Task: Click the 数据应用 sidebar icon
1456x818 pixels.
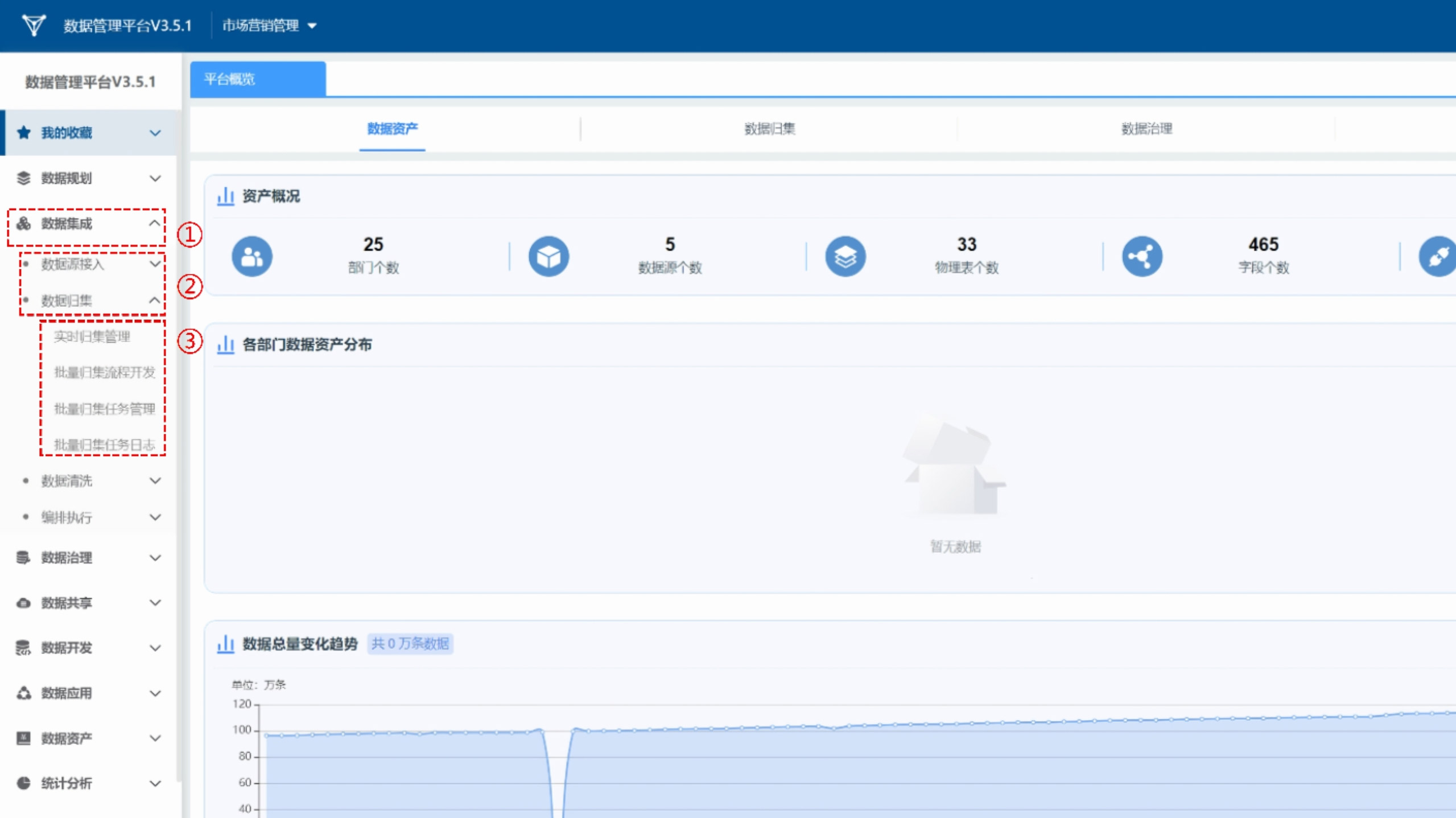Action: pos(23,693)
